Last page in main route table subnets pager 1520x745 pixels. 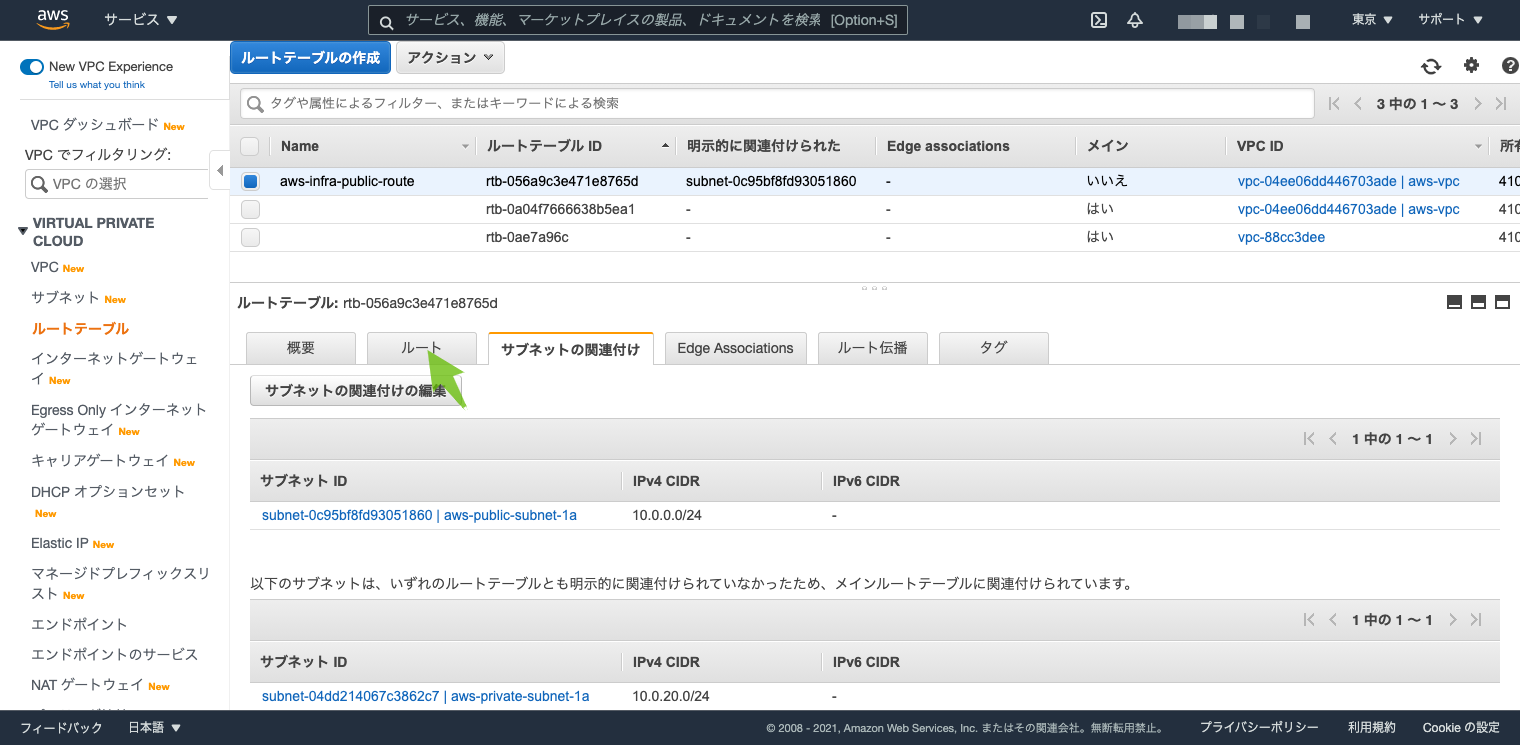(x=1476, y=620)
